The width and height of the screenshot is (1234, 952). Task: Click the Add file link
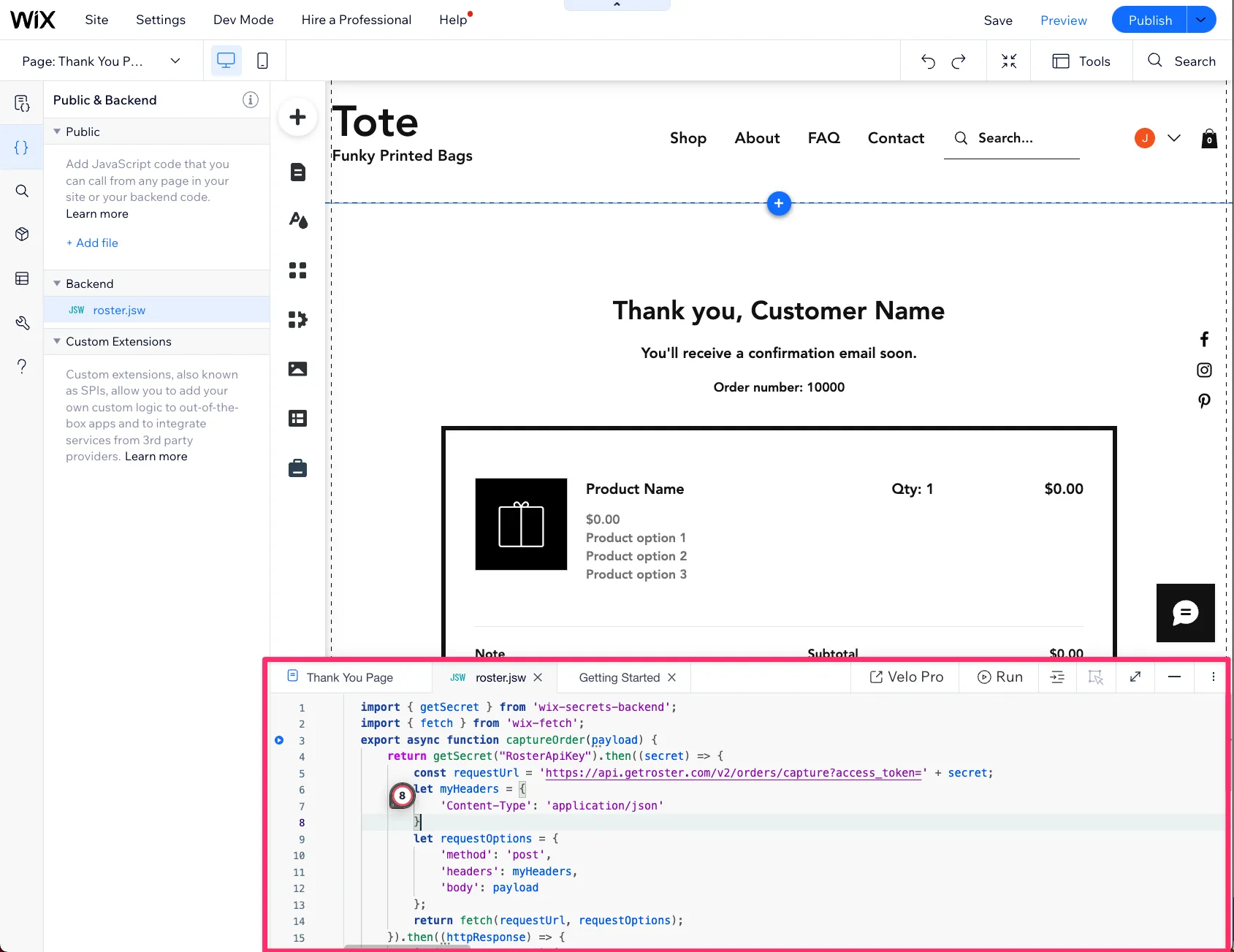92,243
